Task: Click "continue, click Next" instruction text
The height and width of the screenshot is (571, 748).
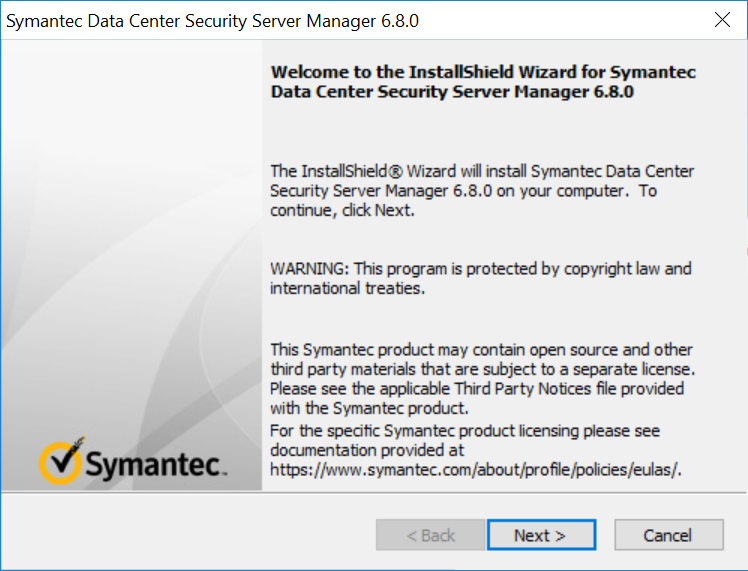Action: [x=341, y=210]
